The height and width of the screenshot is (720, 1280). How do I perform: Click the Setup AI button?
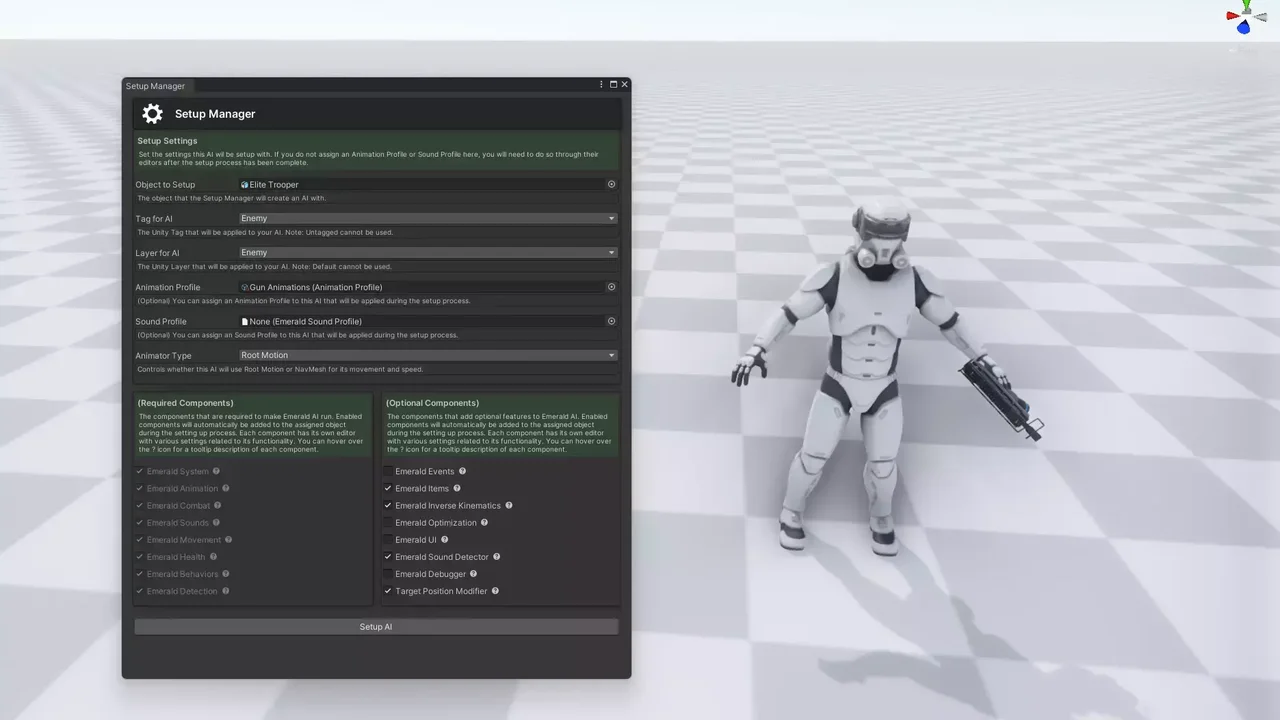376,627
